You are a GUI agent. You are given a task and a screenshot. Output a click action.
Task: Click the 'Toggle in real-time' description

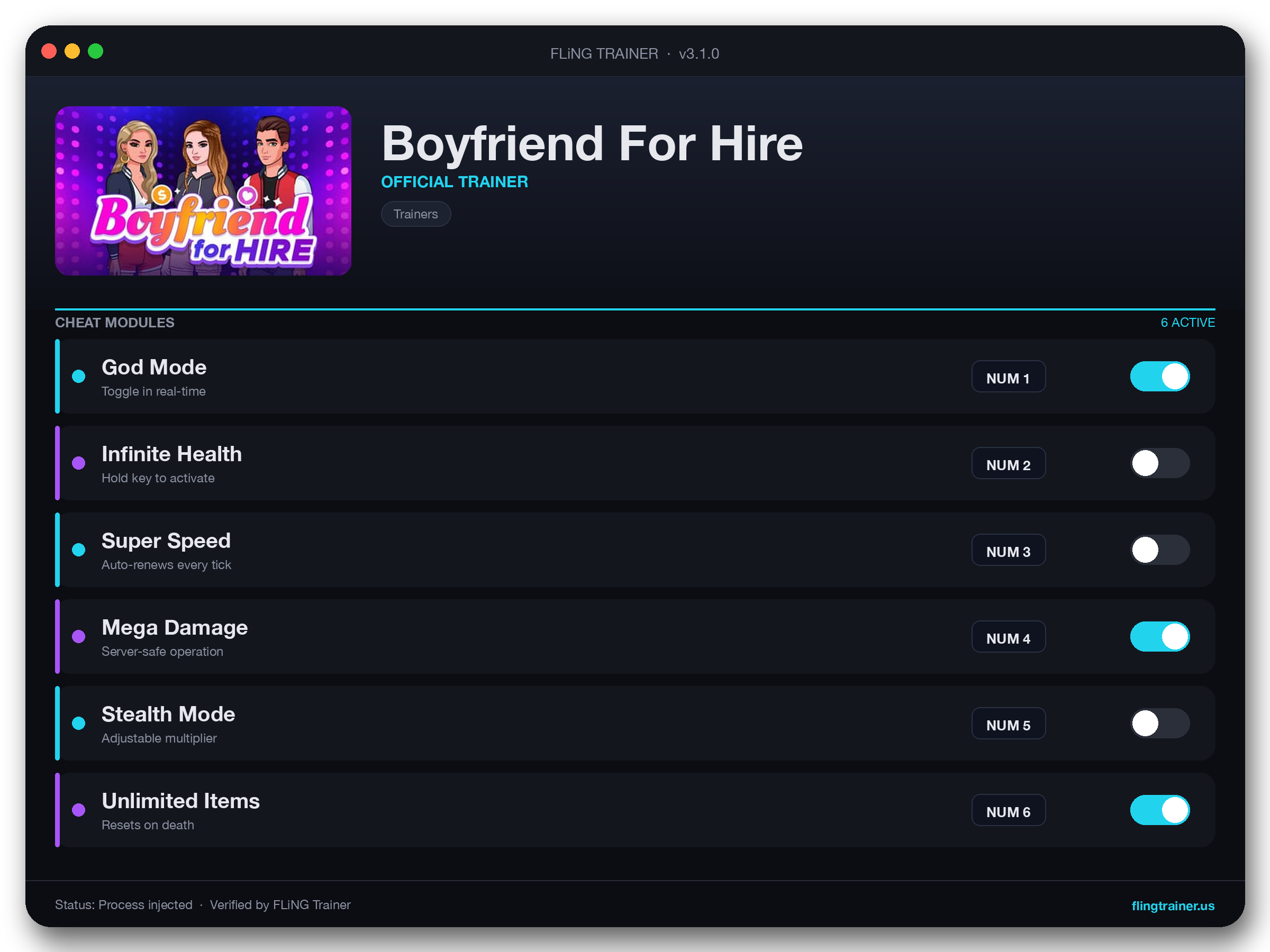pyautogui.click(x=153, y=391)
